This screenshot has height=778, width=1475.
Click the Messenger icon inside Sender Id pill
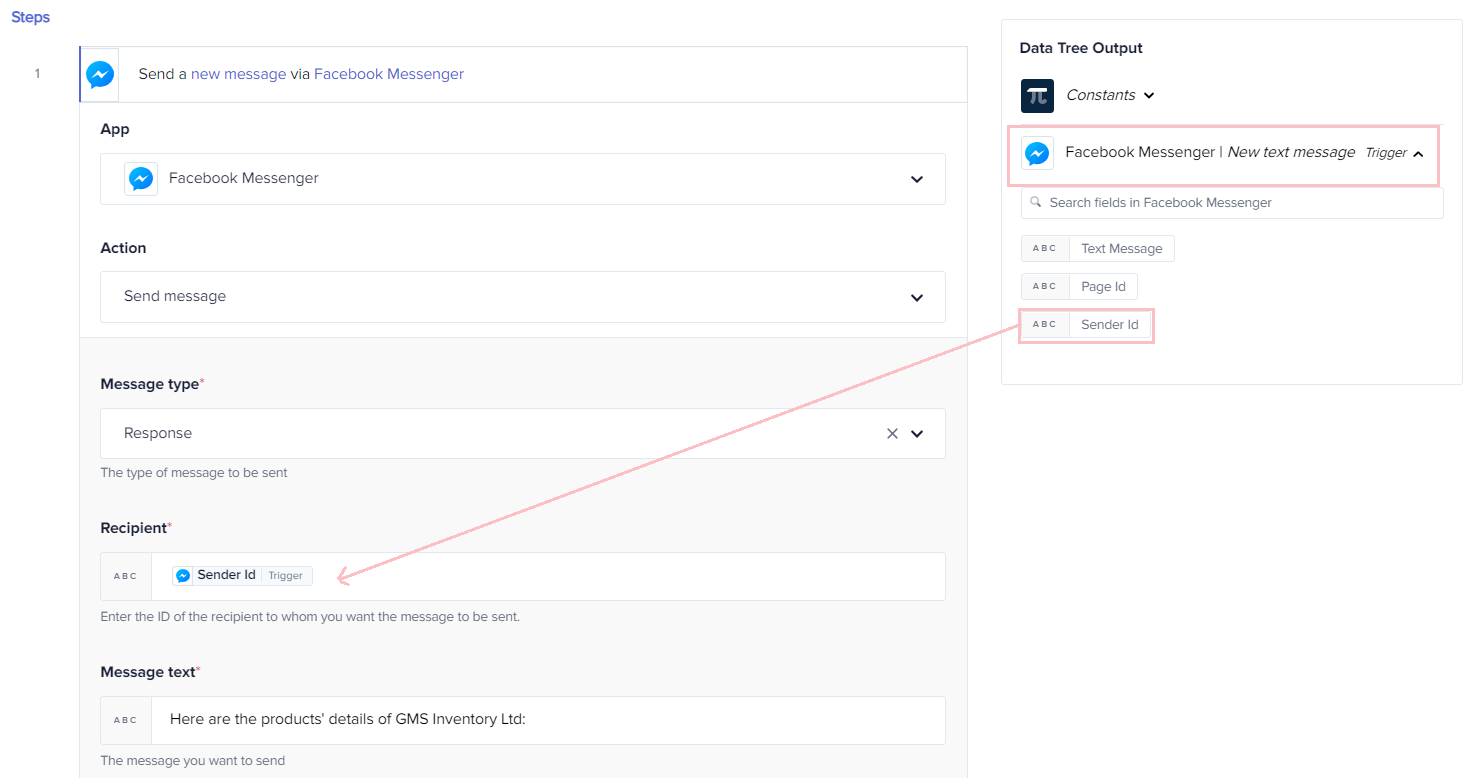click(183, 576)
